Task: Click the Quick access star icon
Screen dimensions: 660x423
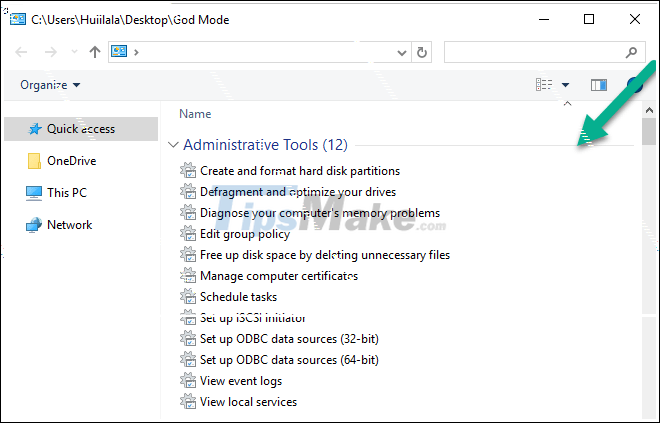Action: click(x=35, y=129)
